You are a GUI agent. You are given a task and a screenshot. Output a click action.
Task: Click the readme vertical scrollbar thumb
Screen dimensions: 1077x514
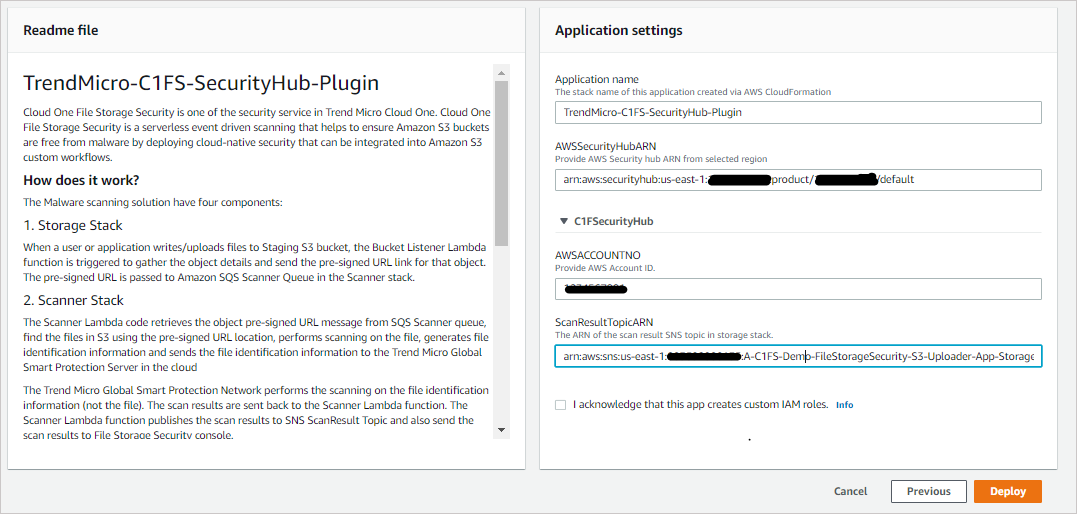(501, 163)
